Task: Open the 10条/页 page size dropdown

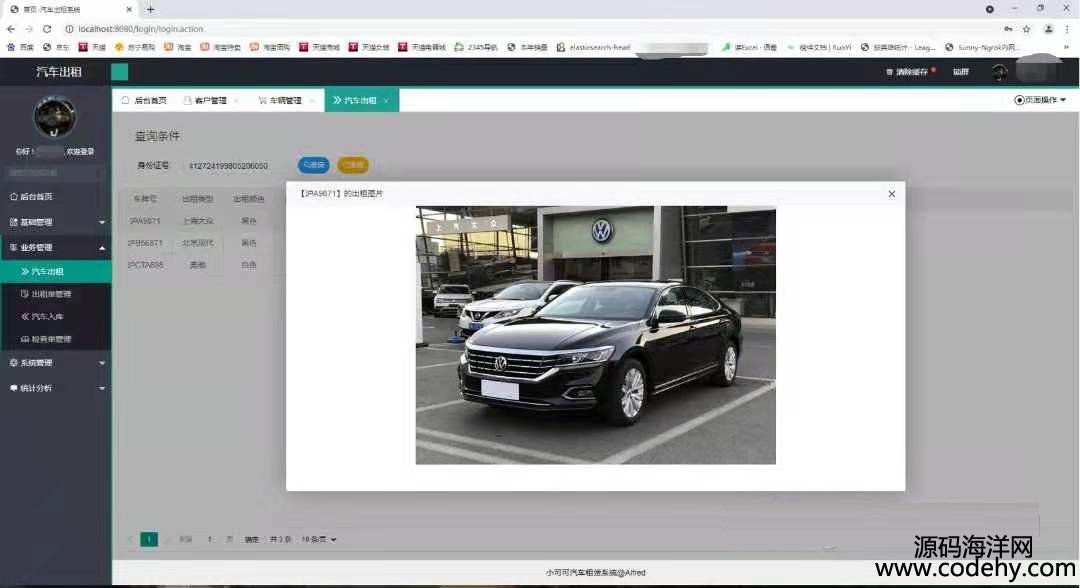Action: [319, 539]
